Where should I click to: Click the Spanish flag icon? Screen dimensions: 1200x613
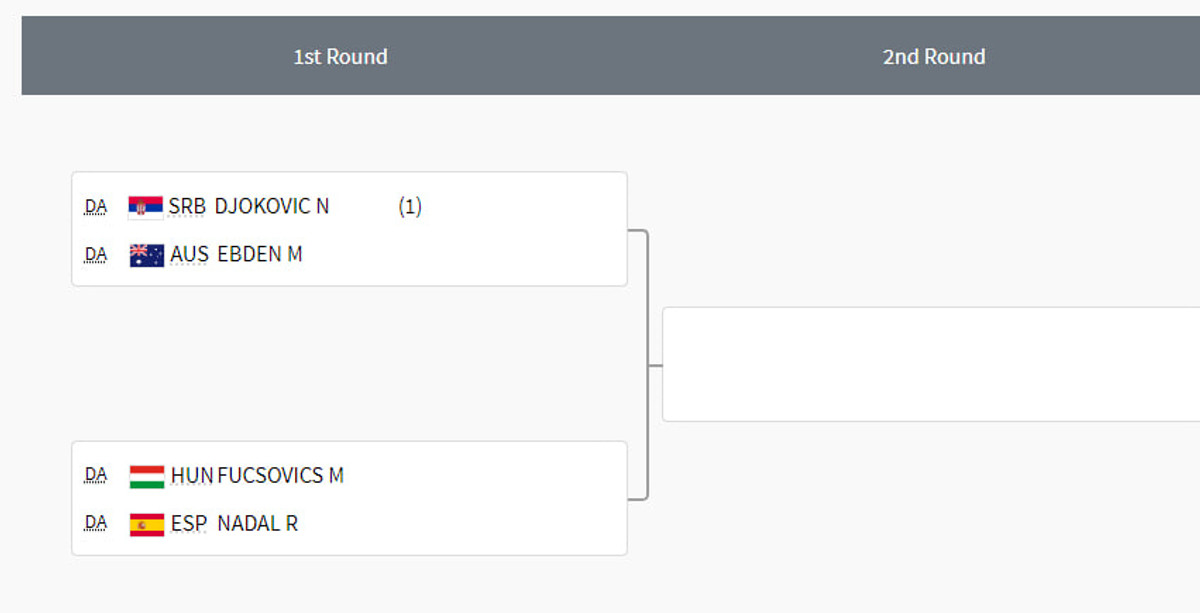(x=147, y=524)
